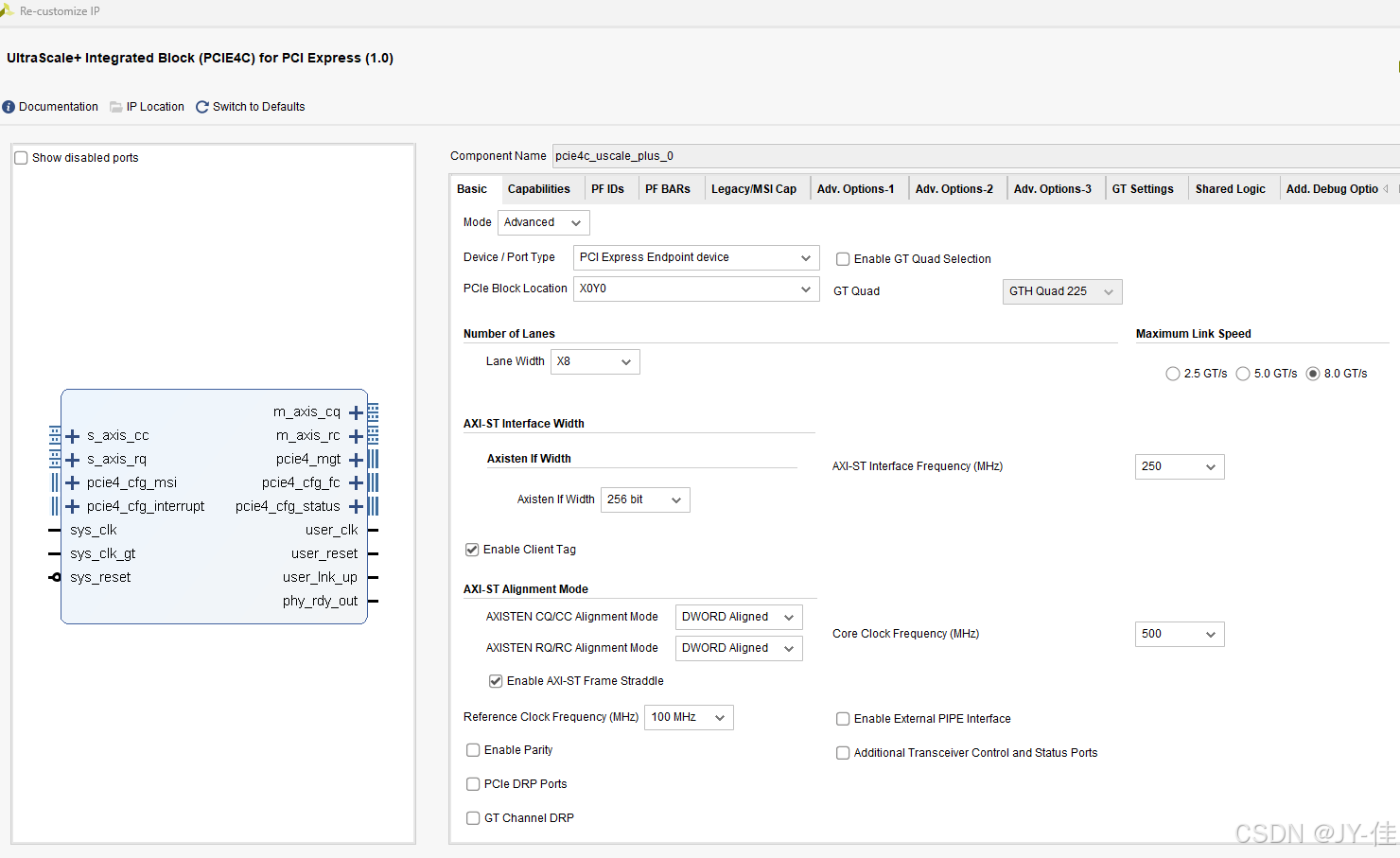Open Axisten If Width 256 bit dropdown
The width and height of the screenshot is (1400, 858).
tap(645, 499)
